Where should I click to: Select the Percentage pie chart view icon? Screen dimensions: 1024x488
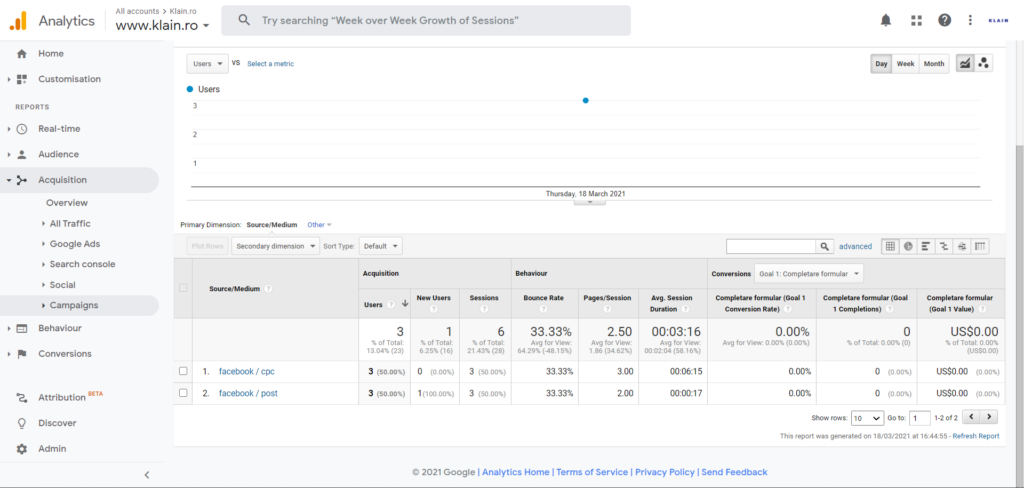point(908,246)
